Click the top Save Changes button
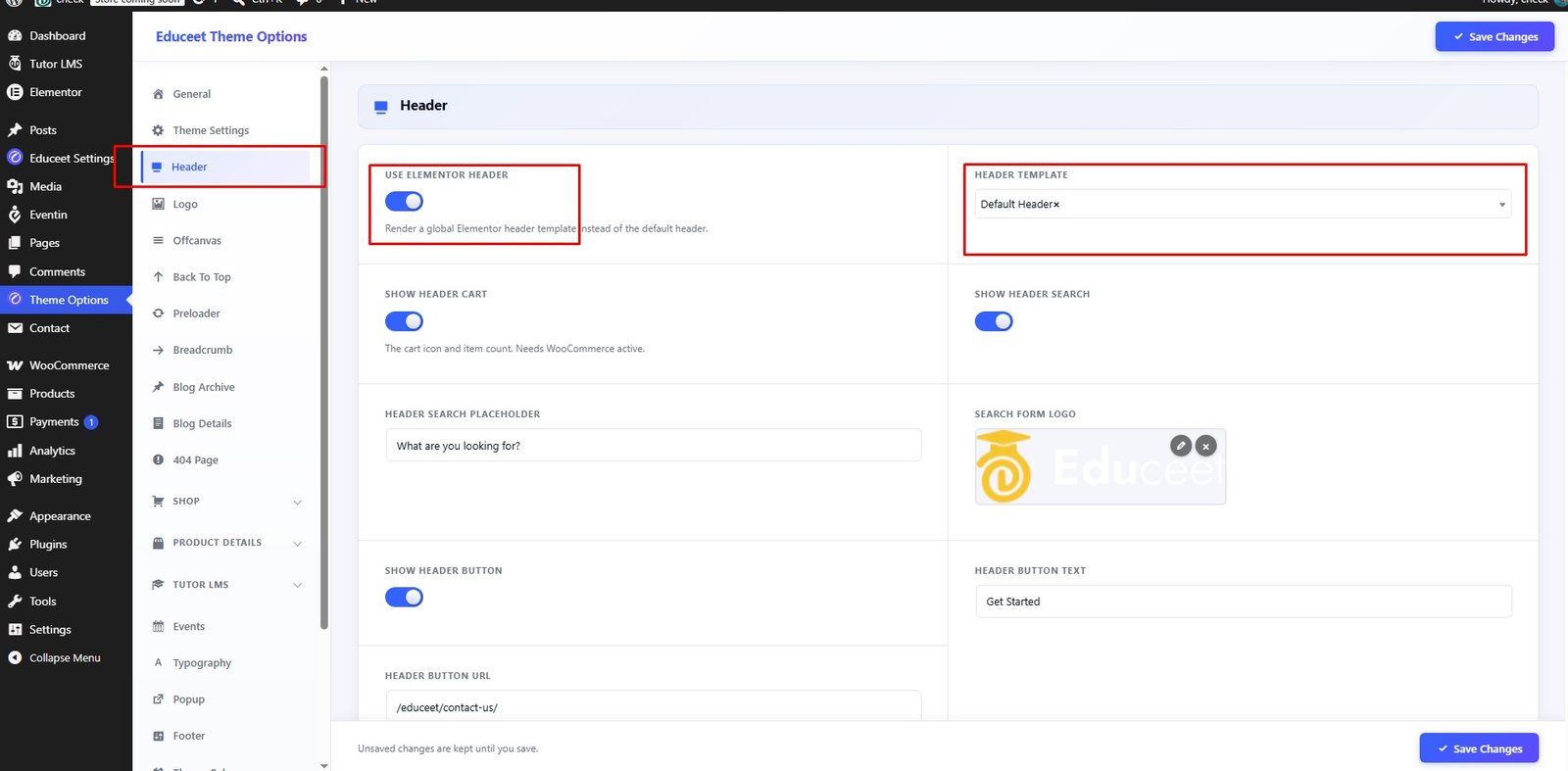 click(1494, 36)
